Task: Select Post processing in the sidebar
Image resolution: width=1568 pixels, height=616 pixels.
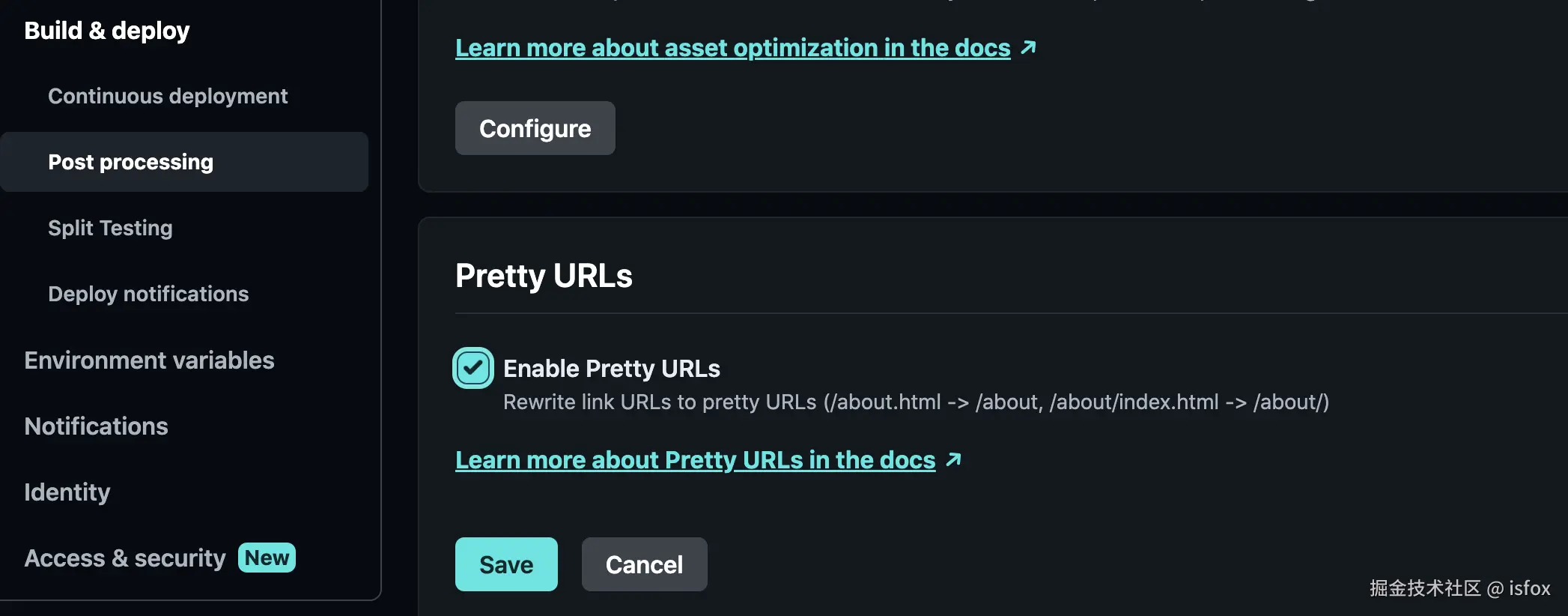Action: click(130, 161)
